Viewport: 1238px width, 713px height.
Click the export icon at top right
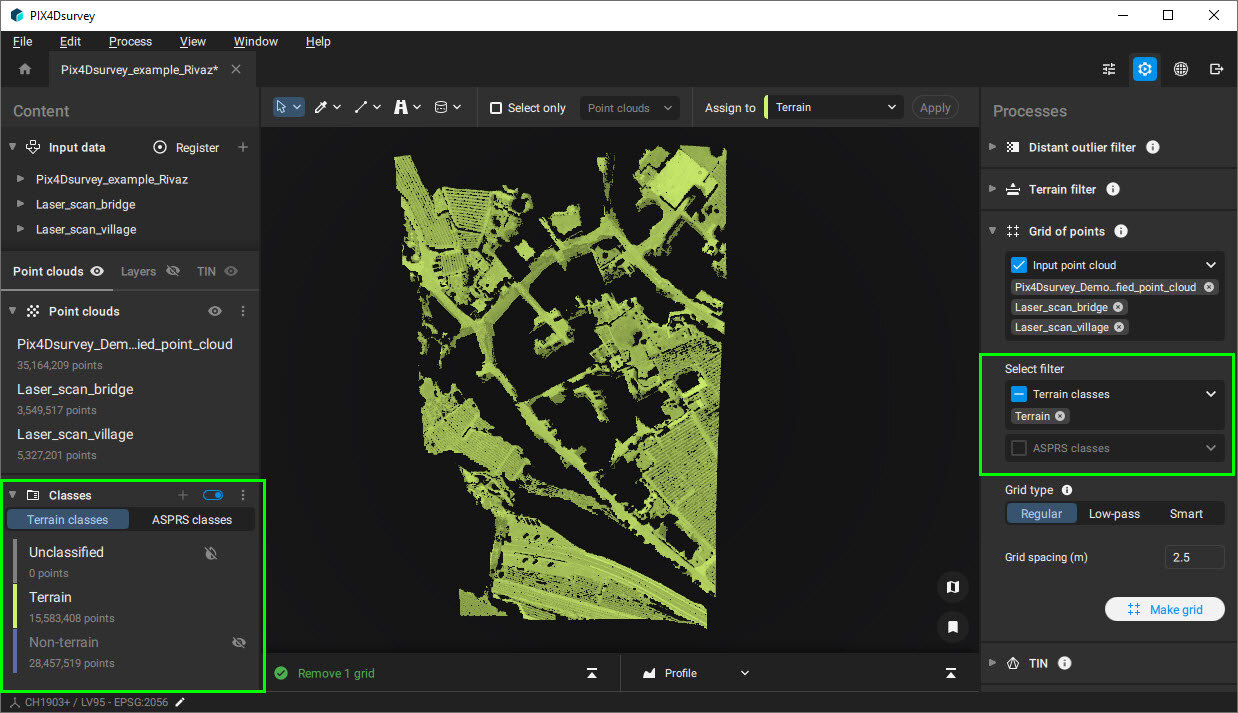click(1216, 69)
